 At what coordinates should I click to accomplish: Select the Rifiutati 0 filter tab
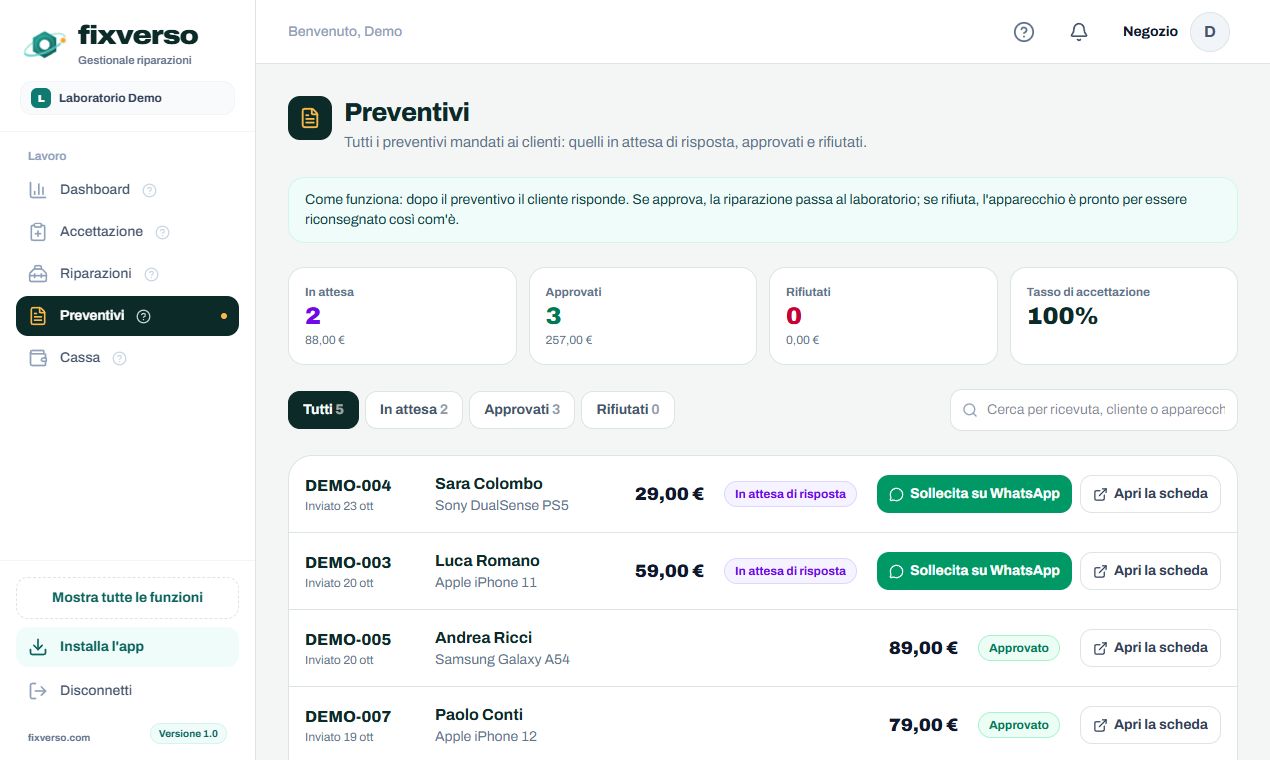coord(628,410)
